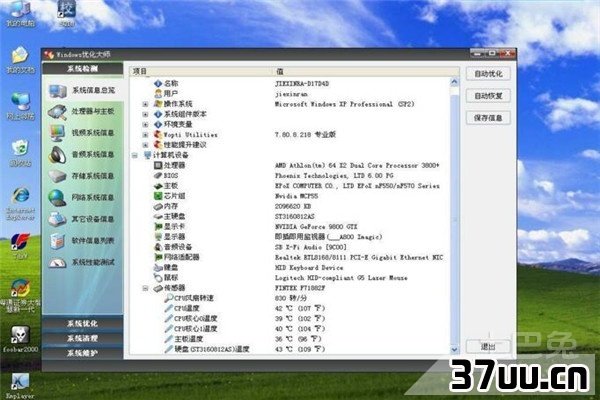
Task: Click the 保存信息 button
Action: tap(488, 118)
